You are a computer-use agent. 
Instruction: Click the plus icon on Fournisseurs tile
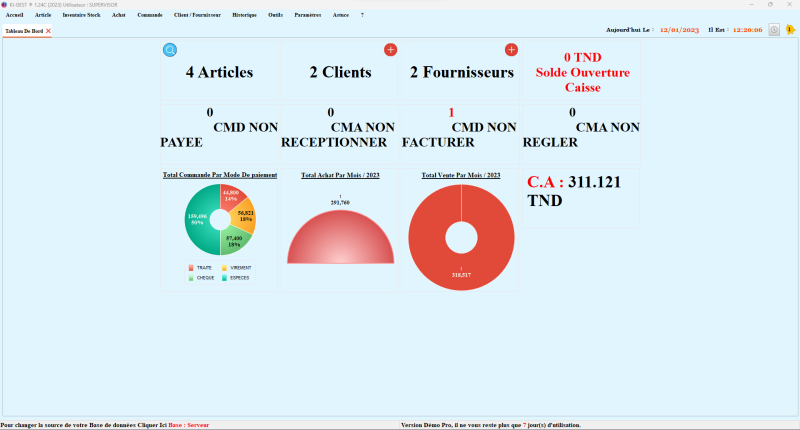[x=511, y=50]
